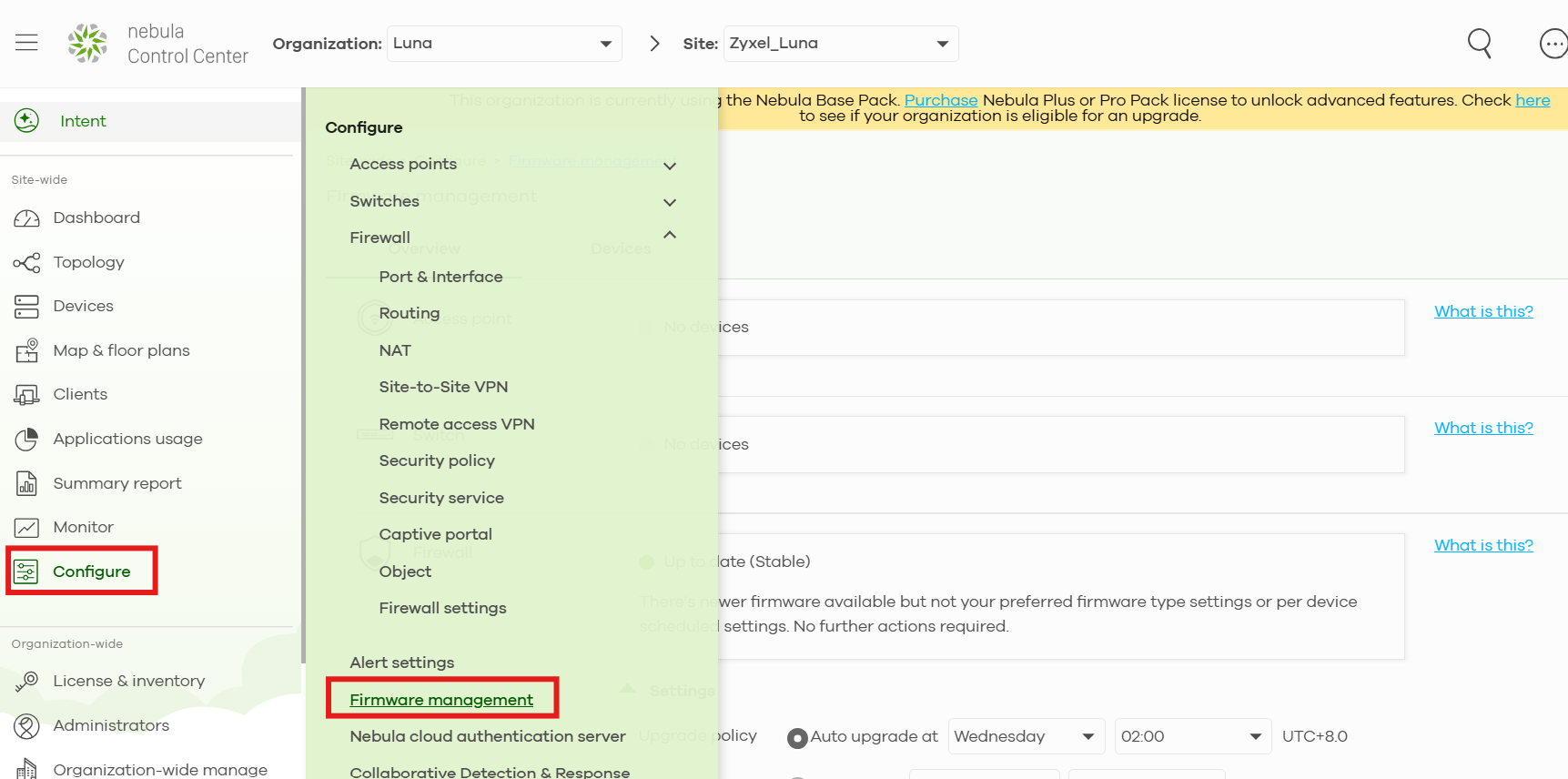Open the Site dropdown showing Zyxel_Luna
Screen dimensions: 1568x779
(841, 44)
